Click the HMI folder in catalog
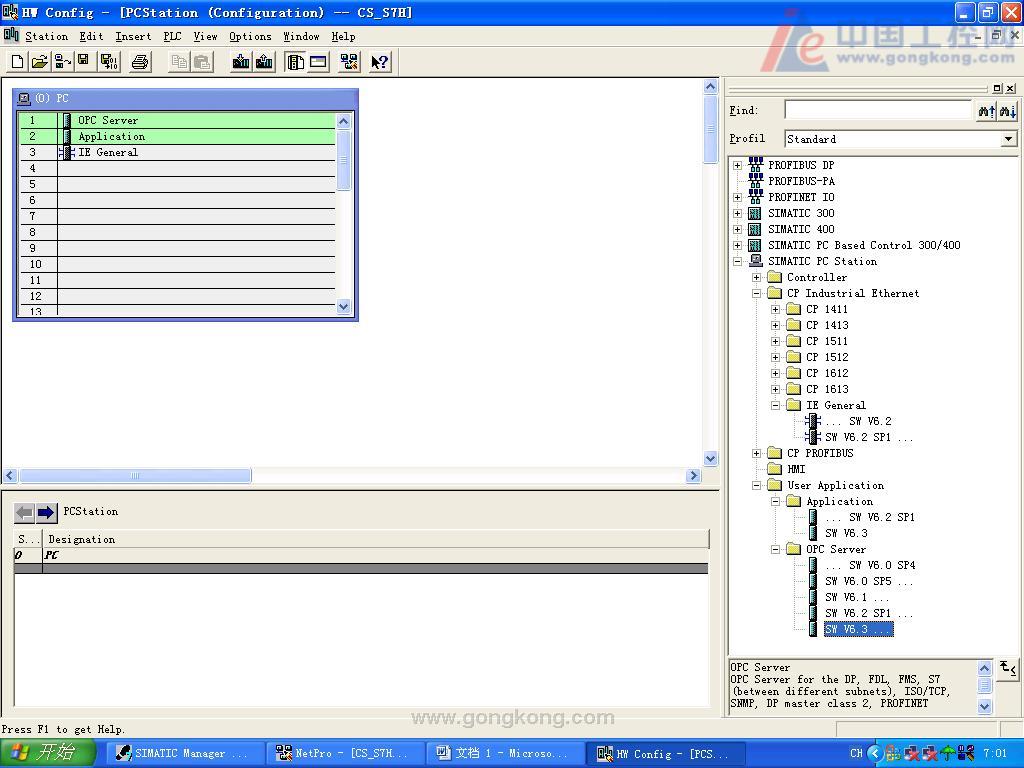The image size is (1024, 768). point(796,470)
